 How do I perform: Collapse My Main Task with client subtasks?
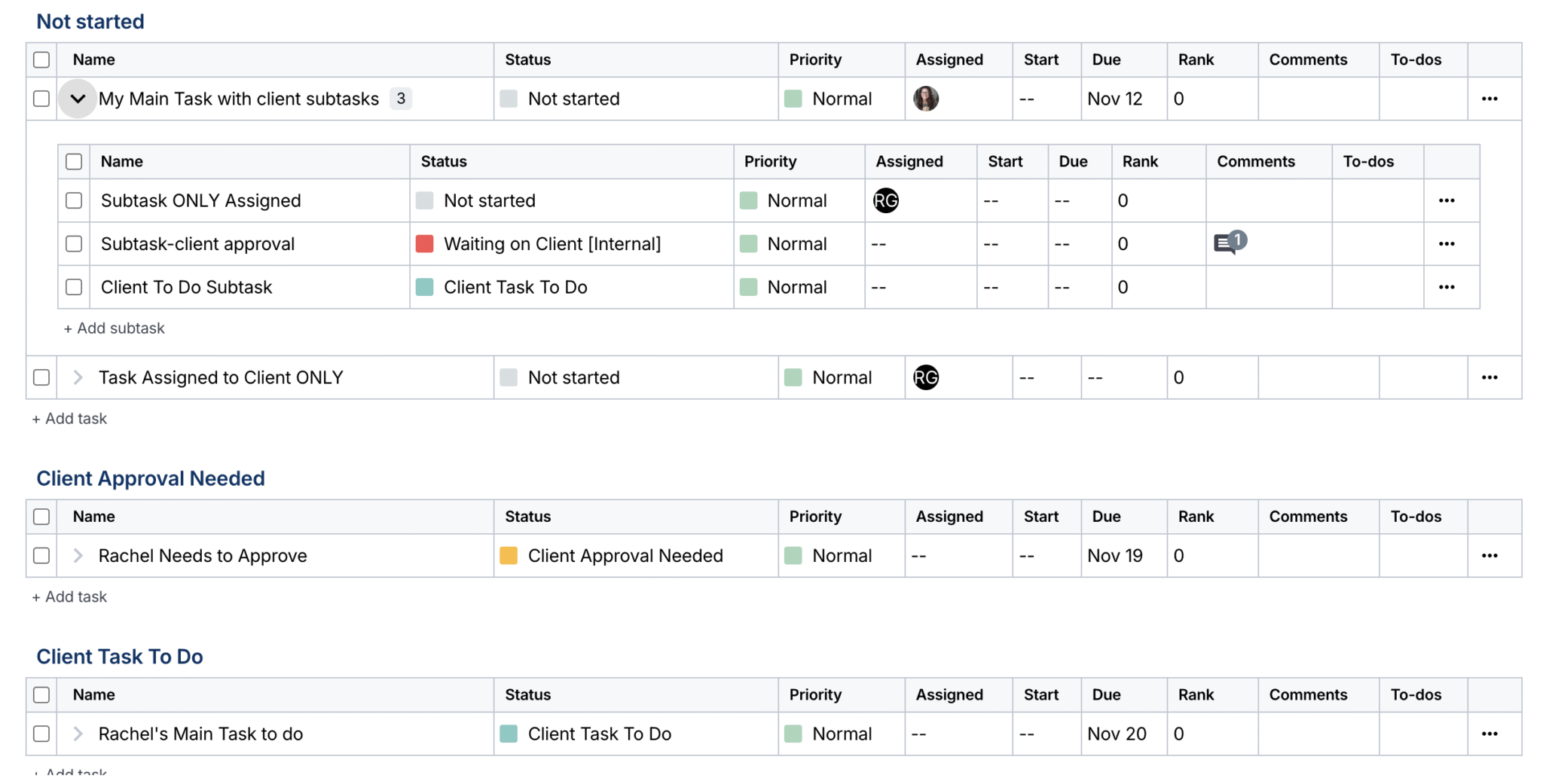77,99
